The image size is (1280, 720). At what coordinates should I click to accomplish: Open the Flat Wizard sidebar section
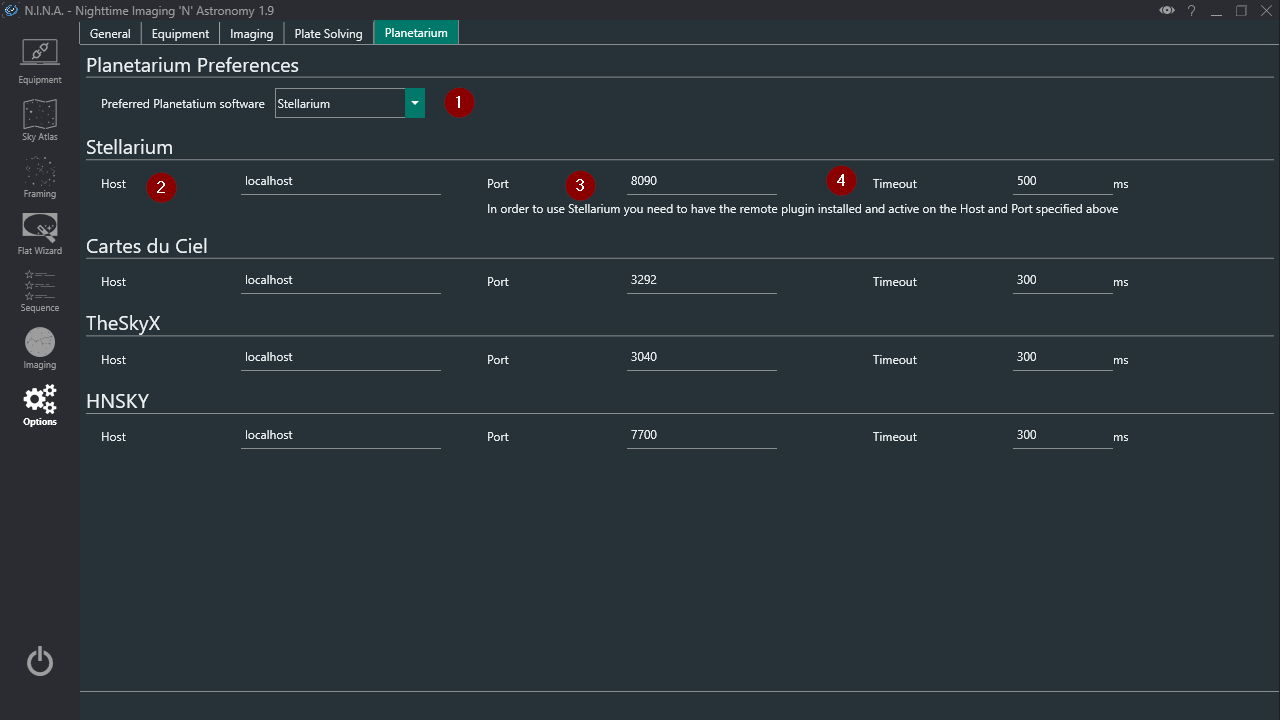(x=40, y=234)
